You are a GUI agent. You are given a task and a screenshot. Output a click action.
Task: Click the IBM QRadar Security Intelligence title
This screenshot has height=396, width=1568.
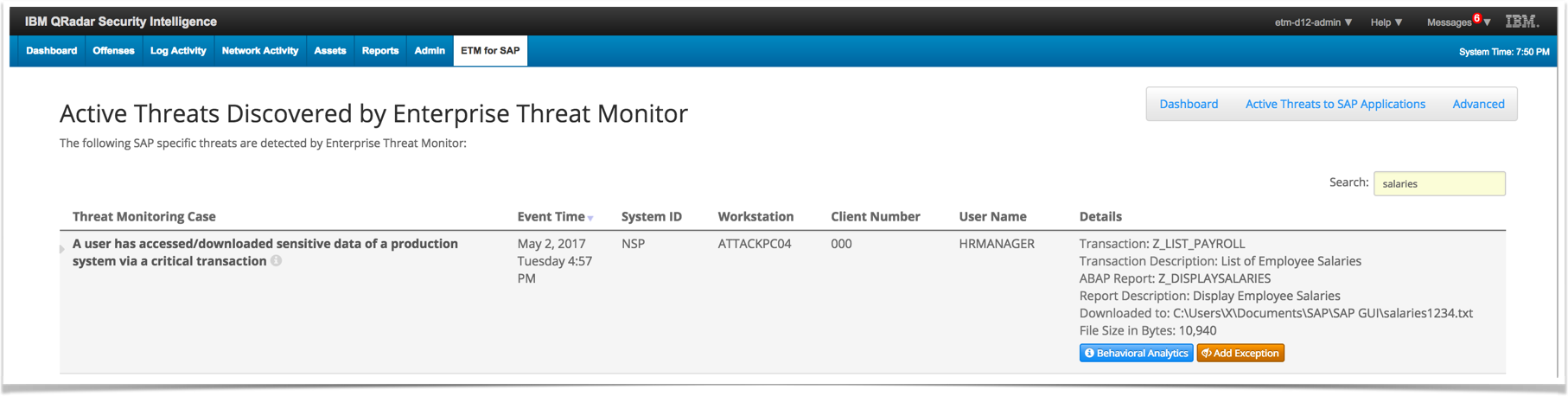click(121, 22)
